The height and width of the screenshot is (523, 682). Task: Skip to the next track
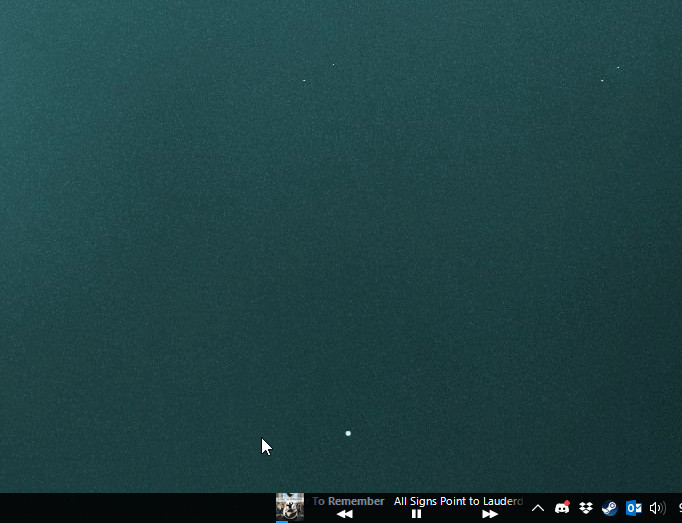pyautogui.click(x=490, y=514)
